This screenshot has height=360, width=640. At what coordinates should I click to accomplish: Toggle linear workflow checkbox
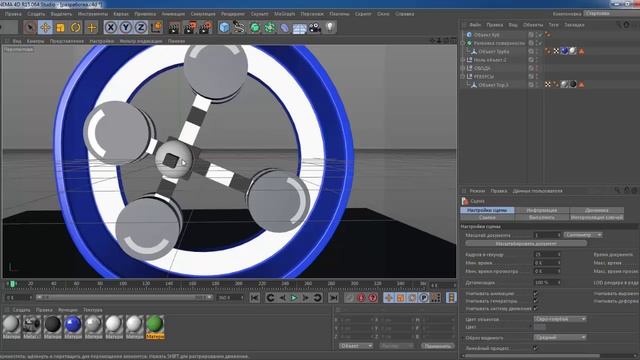[536, 348]
